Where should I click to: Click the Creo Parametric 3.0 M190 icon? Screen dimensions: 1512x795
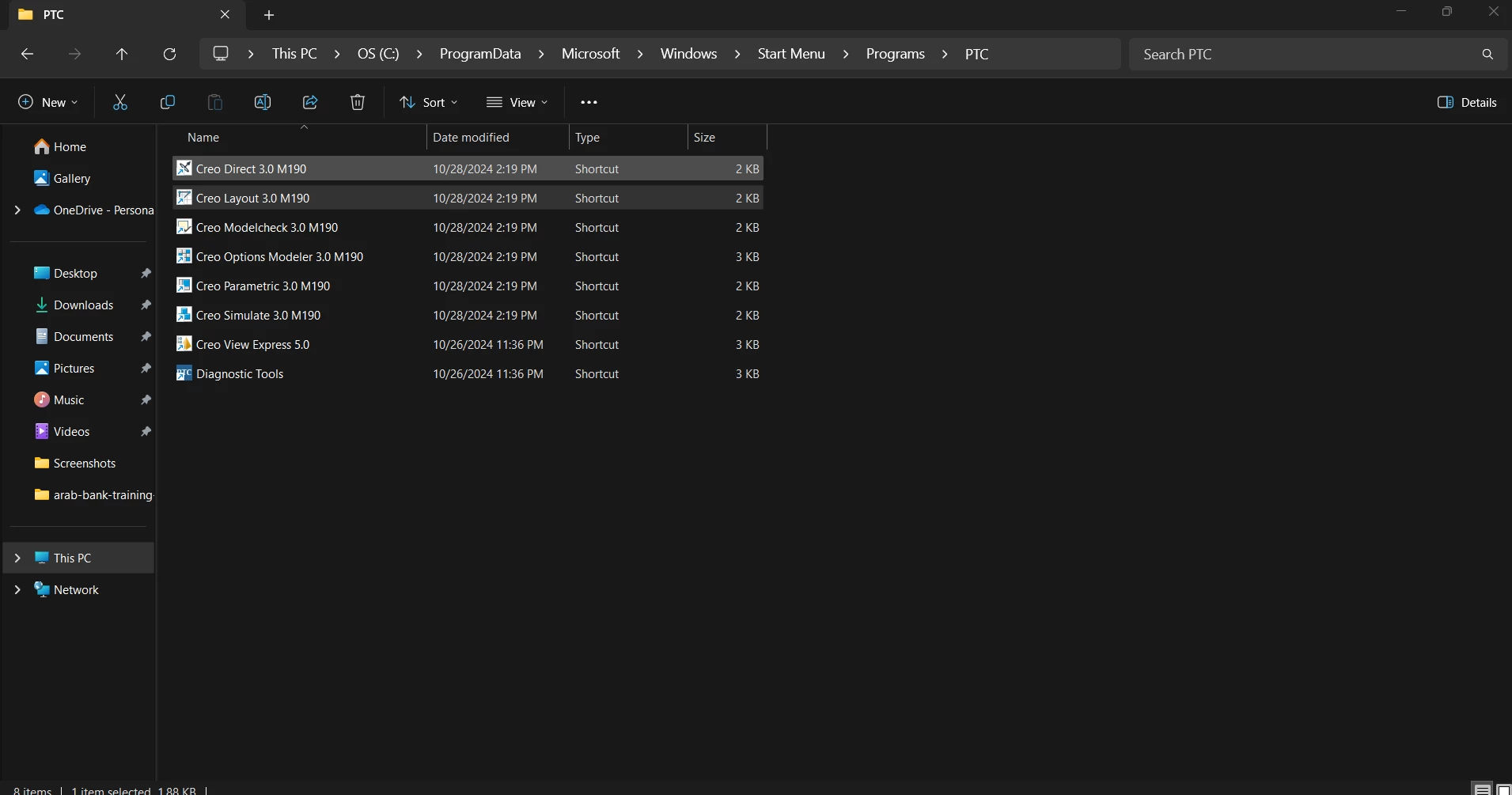click(x=184, y=285)
